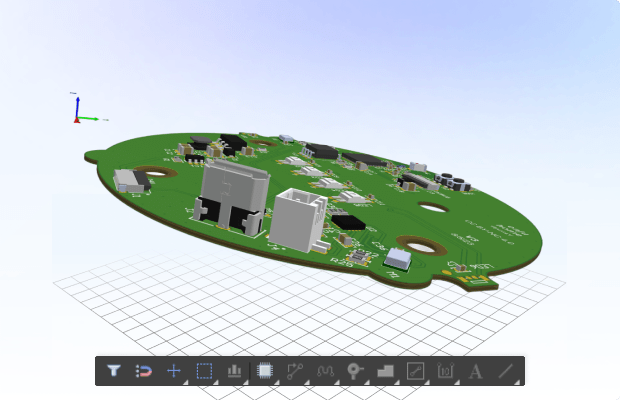
Task: Click the black IC chip at board center
Action: pyautogui.click(x=349, y=220)
